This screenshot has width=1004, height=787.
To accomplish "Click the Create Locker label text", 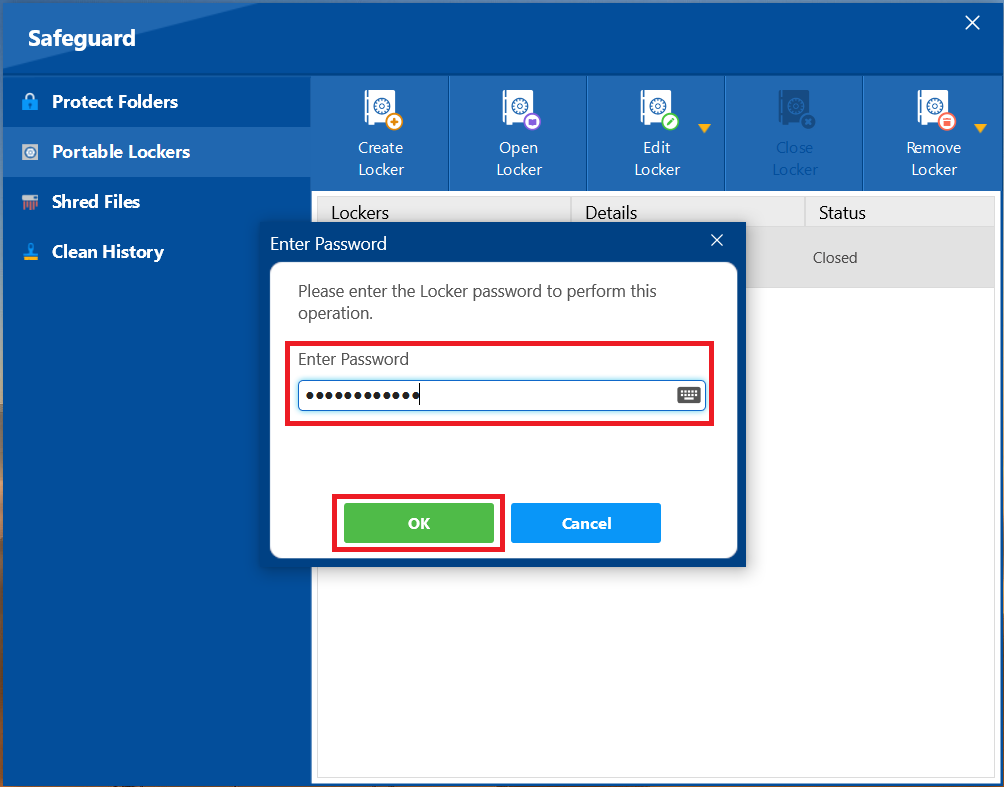I will [x=381, y=159].
